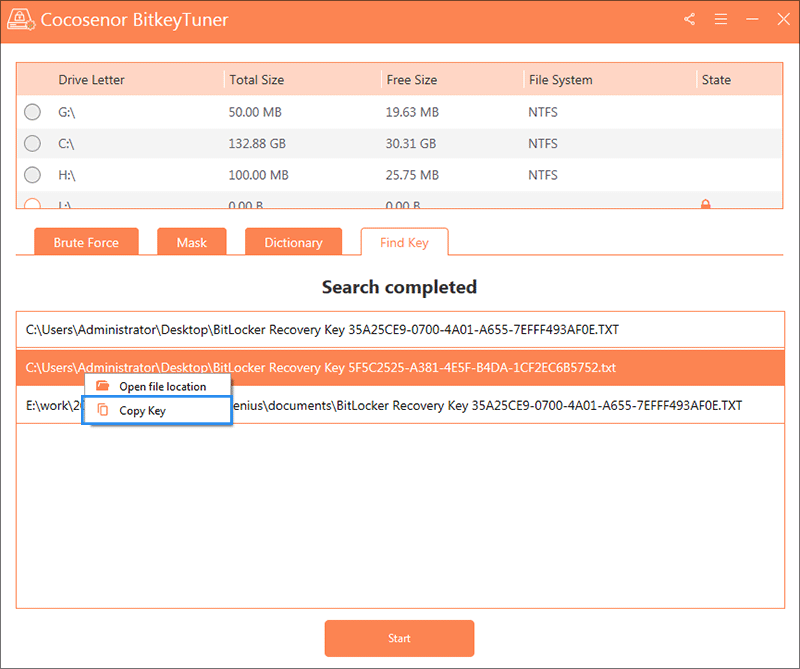Click the G:\ drive letter label
Viewport: 800px width, 669px height.
[67, 112]
